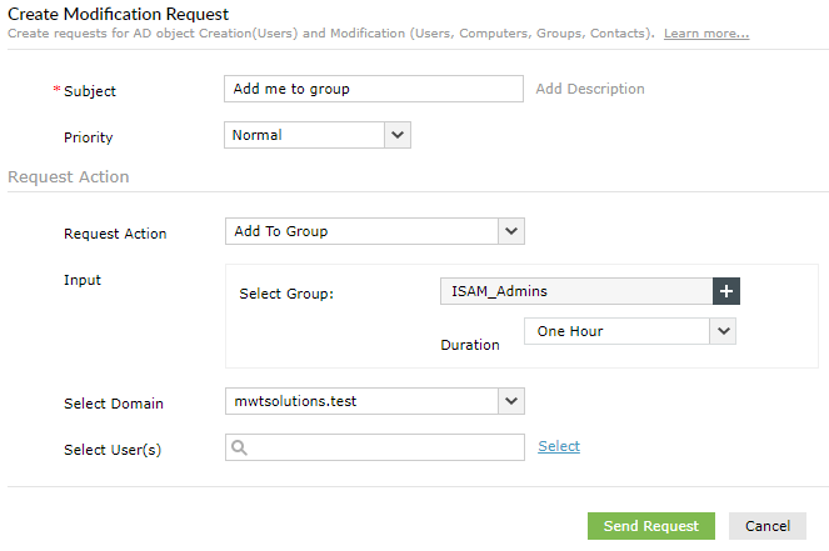829x551 pixels.
Task: Click the Priority dropdown chevron arrow
Action: 398,135
